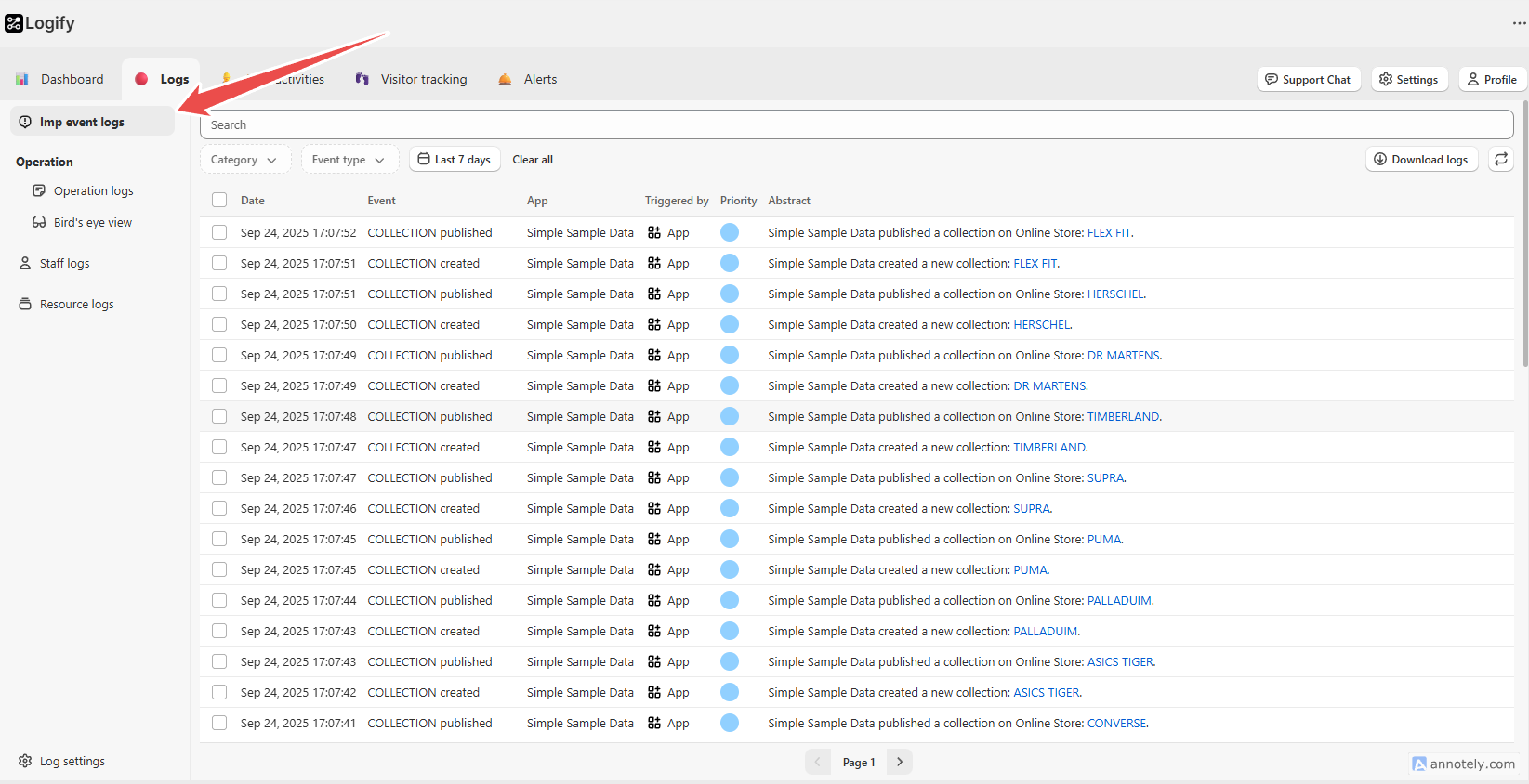Click the Date column header
1529x784 pixels.
tap(253, 201)
